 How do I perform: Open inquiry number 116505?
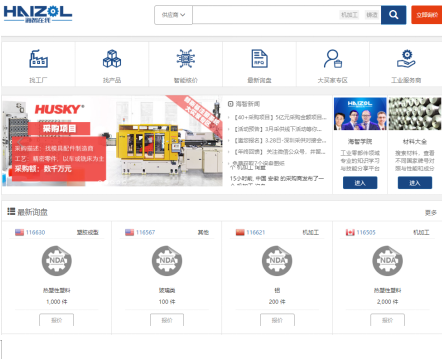[366, 232]
